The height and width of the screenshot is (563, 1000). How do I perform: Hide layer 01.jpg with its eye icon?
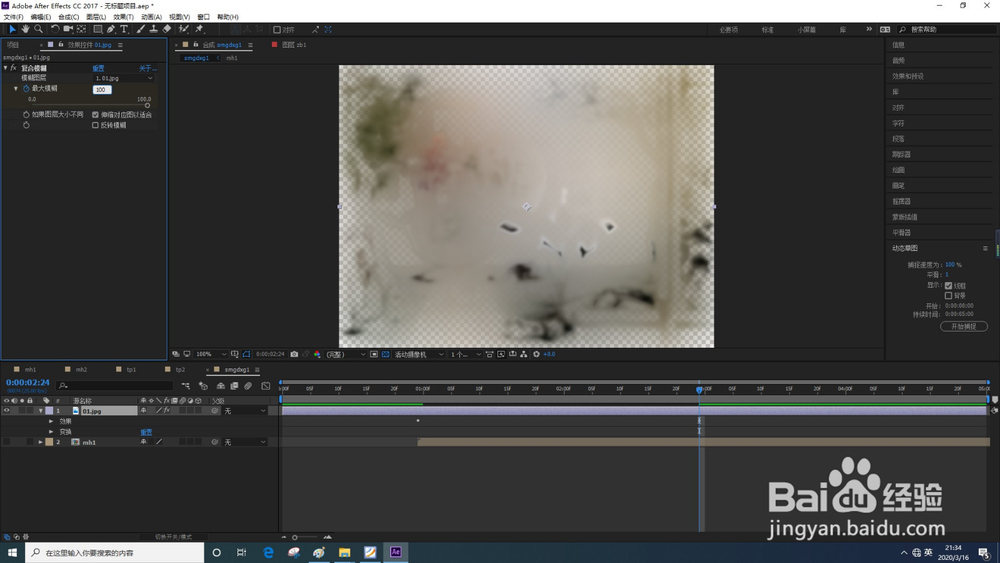pos(6,411)
